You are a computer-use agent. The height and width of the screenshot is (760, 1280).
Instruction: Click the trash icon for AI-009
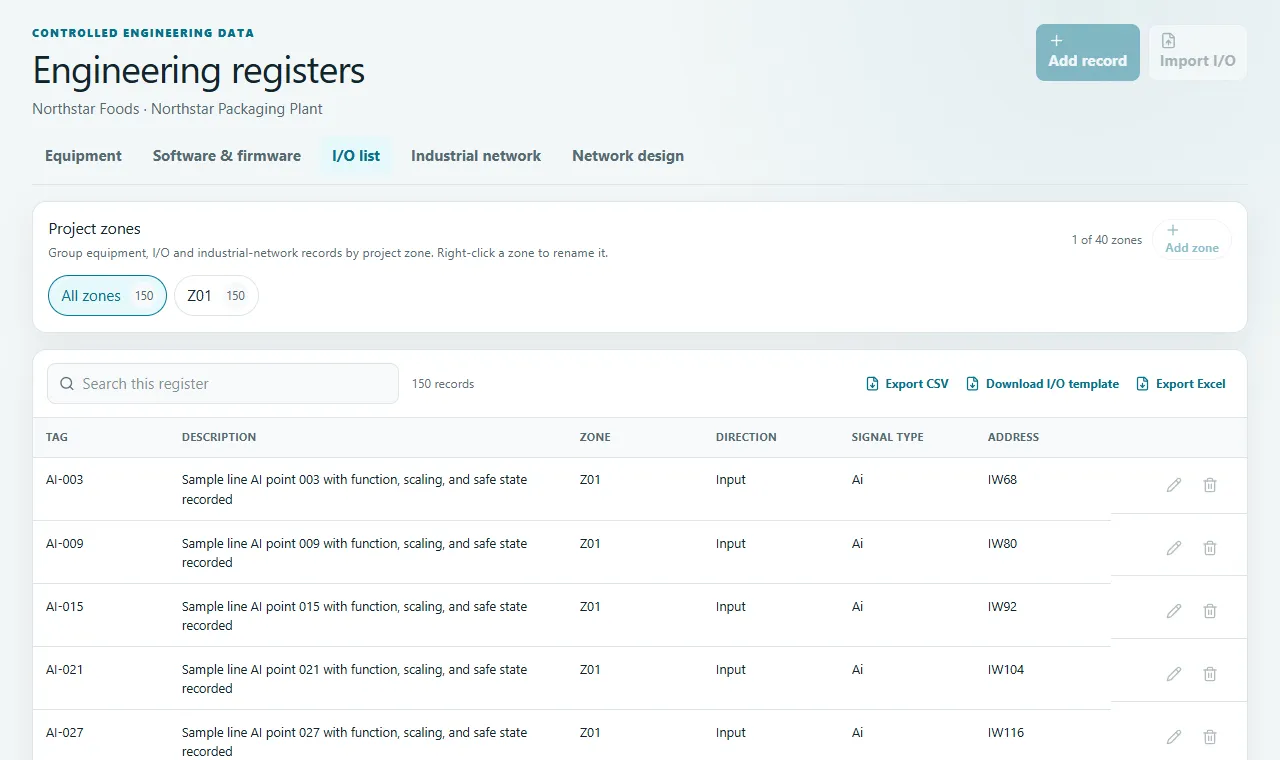tap(1210, 548)
